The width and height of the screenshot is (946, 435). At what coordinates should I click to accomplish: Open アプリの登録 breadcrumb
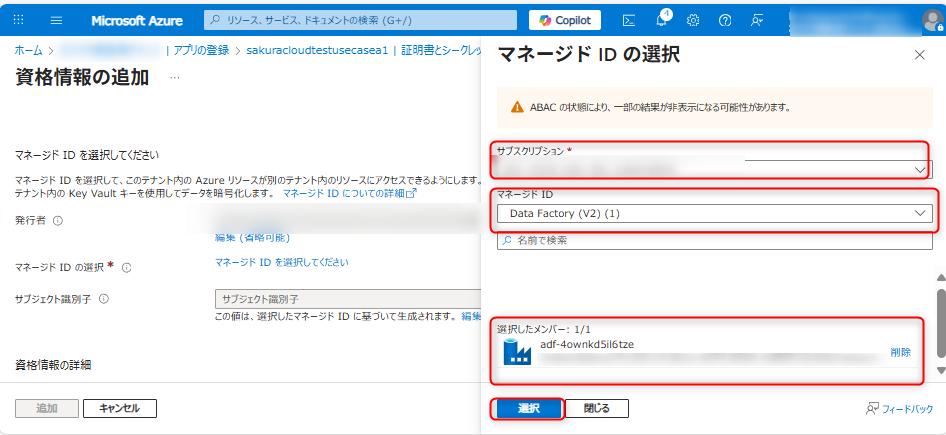pos(202,50)
